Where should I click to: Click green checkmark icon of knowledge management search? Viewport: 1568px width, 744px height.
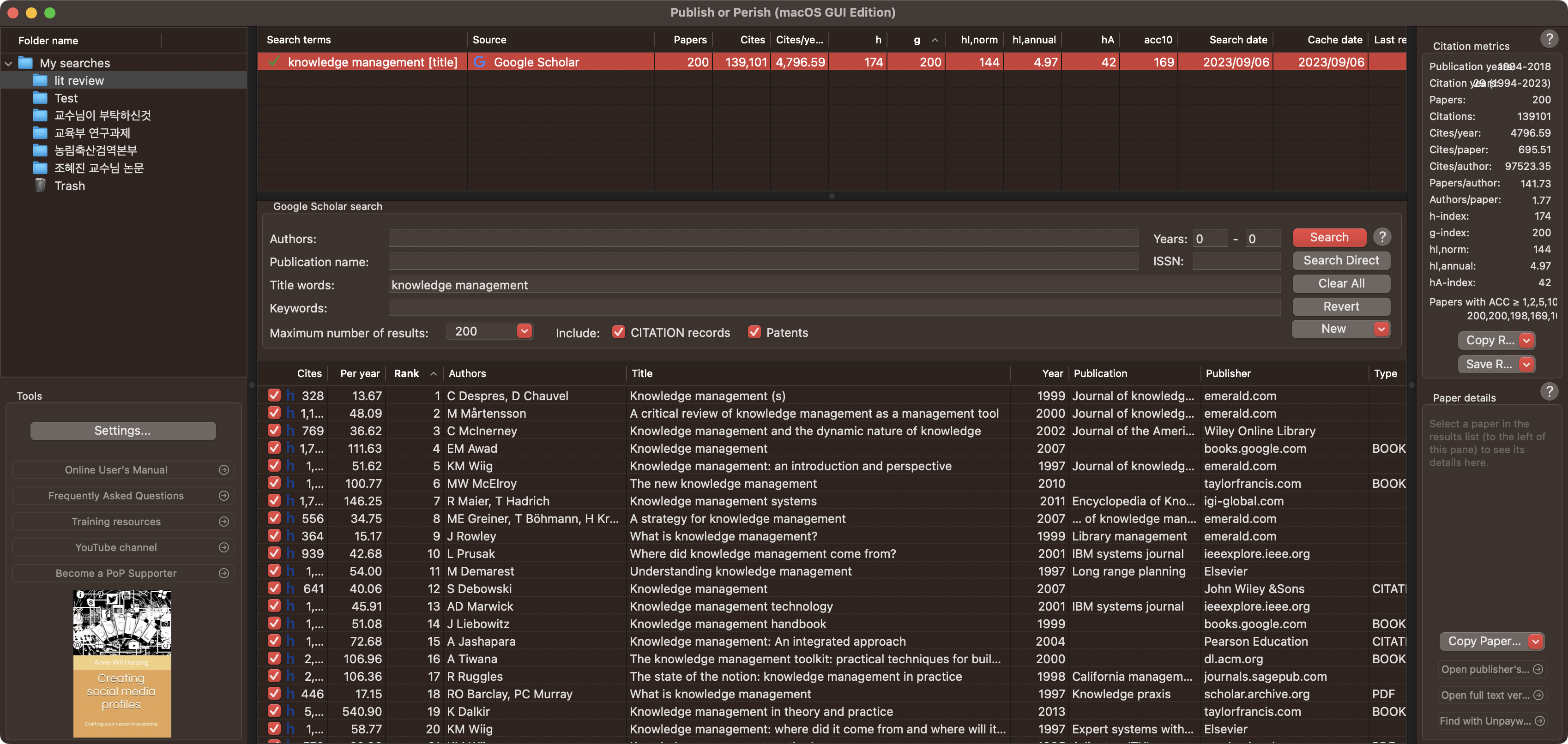pos(274,61)
